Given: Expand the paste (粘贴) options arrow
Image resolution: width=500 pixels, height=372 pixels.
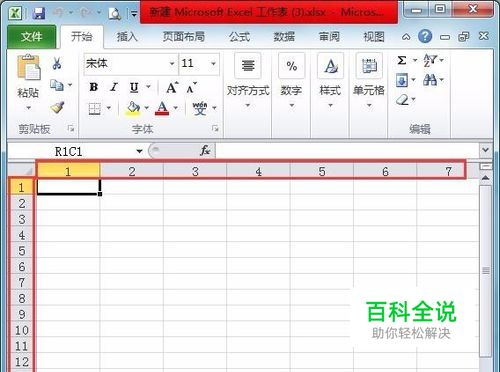Looking at the screenshot, I should [29, 108].
